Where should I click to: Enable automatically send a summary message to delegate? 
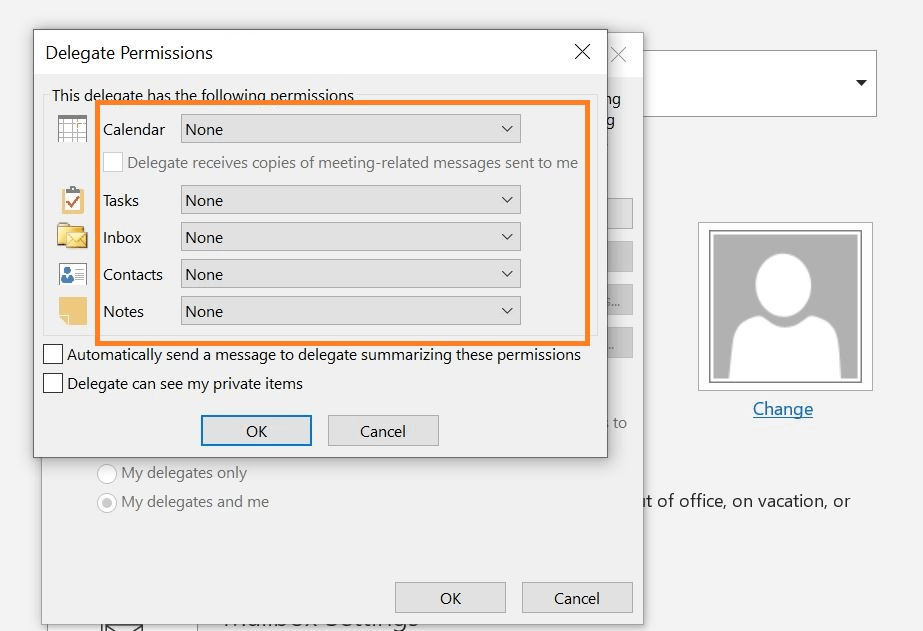click(x=52, y=353)
